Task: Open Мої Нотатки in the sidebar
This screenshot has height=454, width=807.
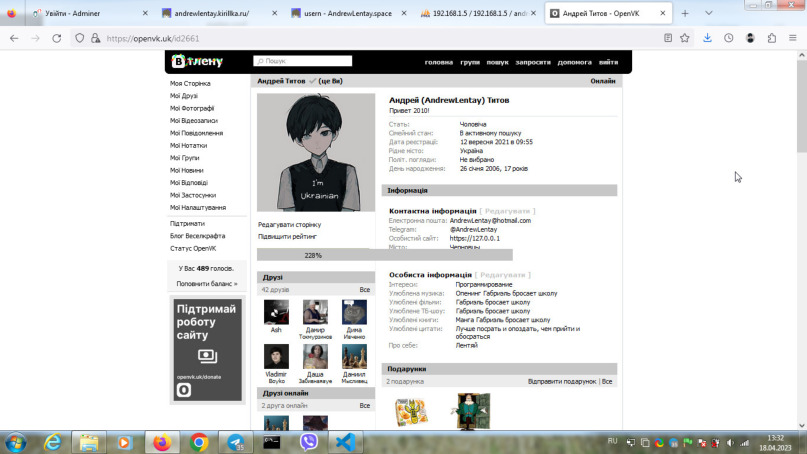Action: click(188, 146)
